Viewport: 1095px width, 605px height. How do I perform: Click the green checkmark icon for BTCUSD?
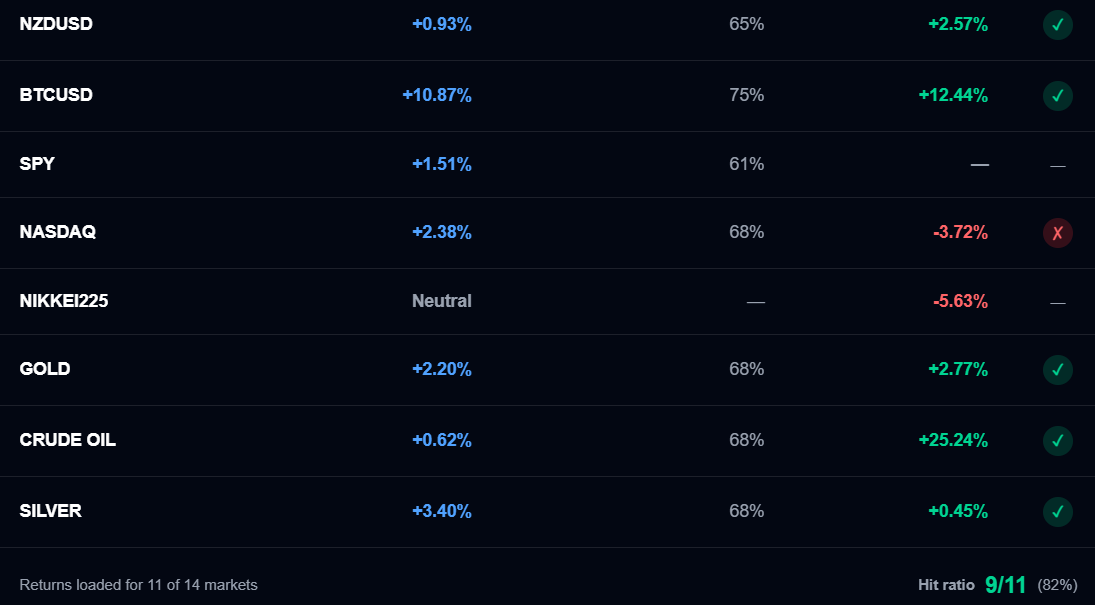click(x=1057, y=96)
